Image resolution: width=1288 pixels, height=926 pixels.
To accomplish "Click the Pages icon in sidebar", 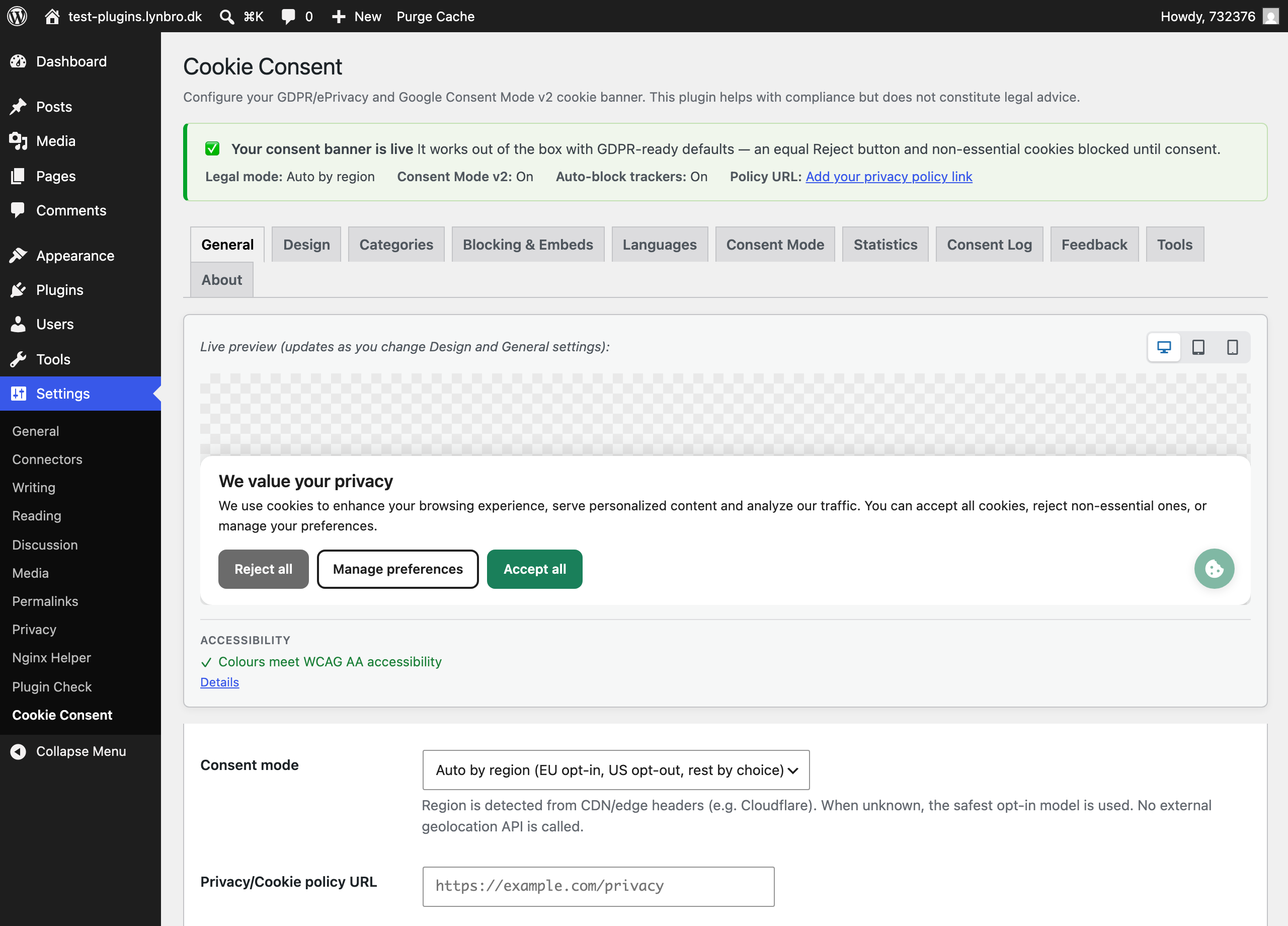I will [18, 176].
